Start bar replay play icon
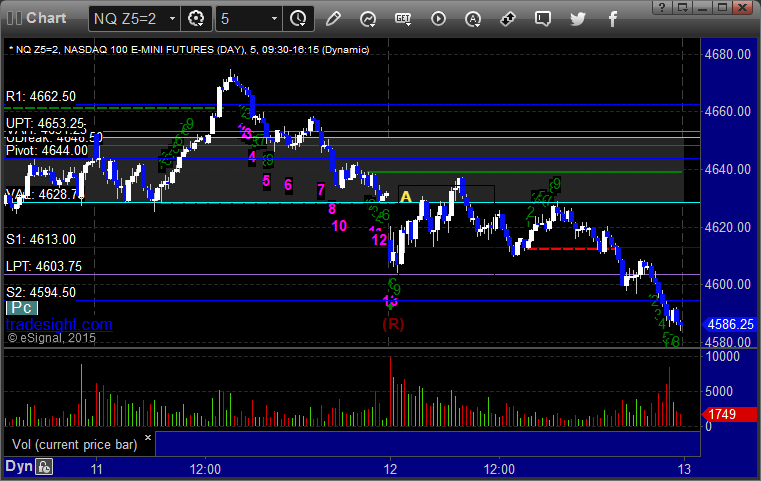The height and width of the screenshot is (481, 761). click(438, 19)
